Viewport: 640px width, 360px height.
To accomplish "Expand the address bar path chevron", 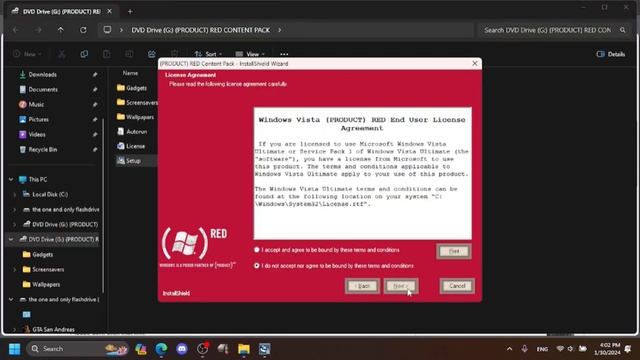I will tap(280, 30).
